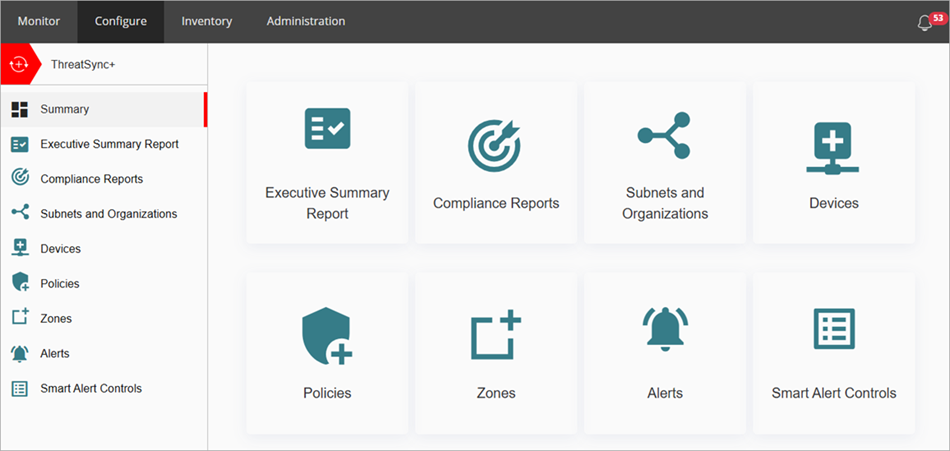This screenshot has width=950, height=451.
Task: Select the Configure tab
Action: [121, 21]
